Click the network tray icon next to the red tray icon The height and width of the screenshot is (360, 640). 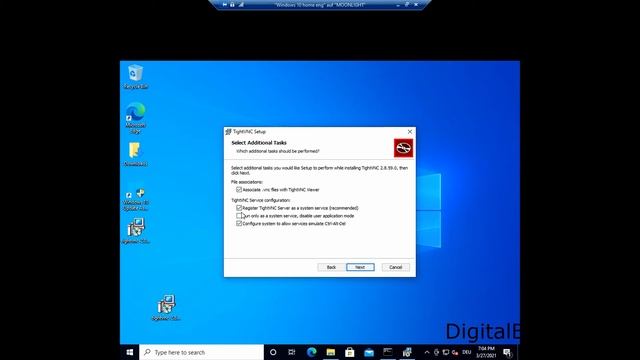click(x=446, y=352)
